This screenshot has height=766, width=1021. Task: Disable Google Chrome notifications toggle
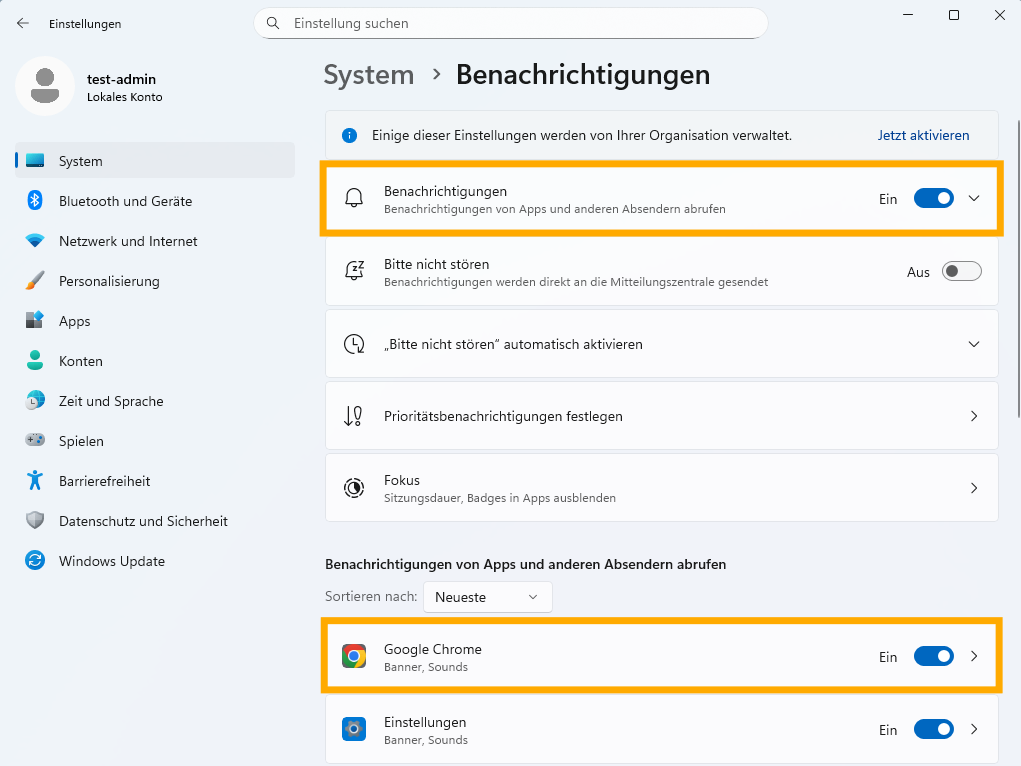coord(933,657)
